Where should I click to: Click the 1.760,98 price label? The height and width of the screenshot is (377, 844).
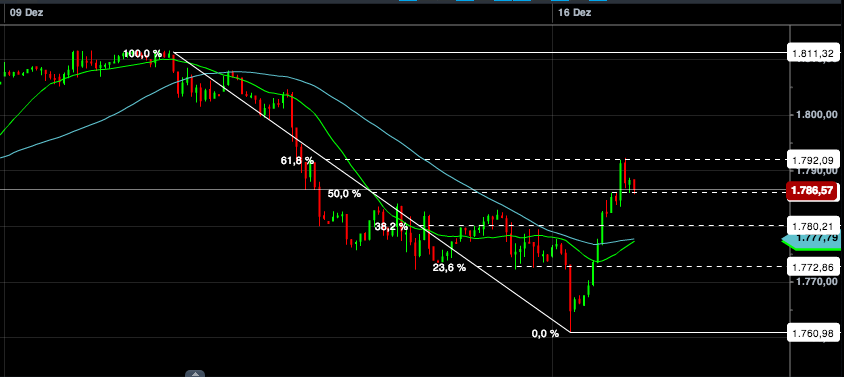(x=813, y=334)
